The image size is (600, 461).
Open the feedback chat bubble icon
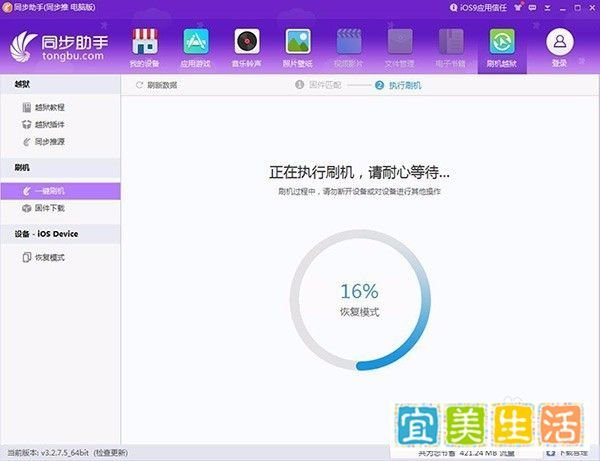pyautogui.click(x=532, y=8)
